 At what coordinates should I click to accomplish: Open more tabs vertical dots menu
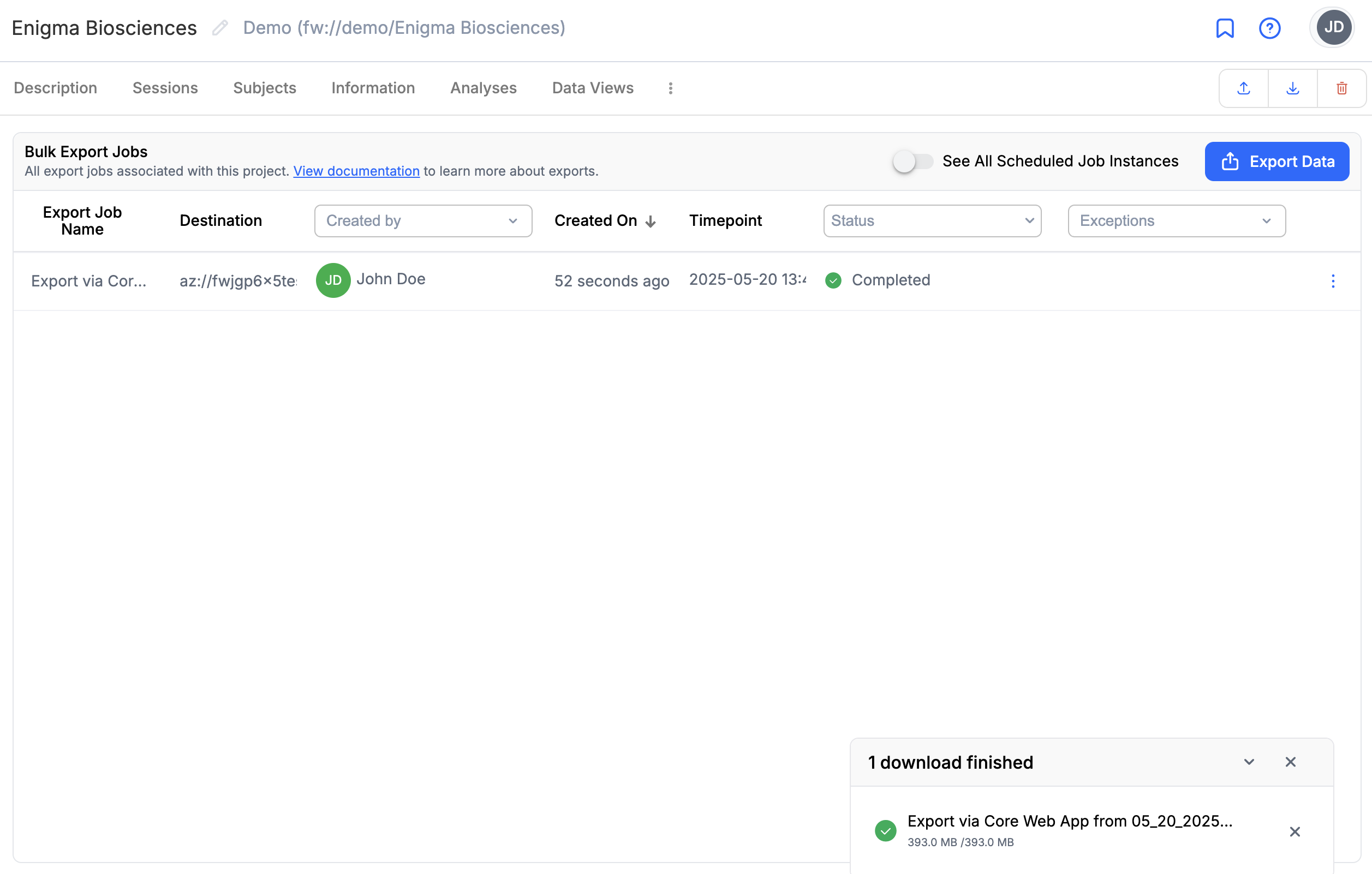(670, 88)
